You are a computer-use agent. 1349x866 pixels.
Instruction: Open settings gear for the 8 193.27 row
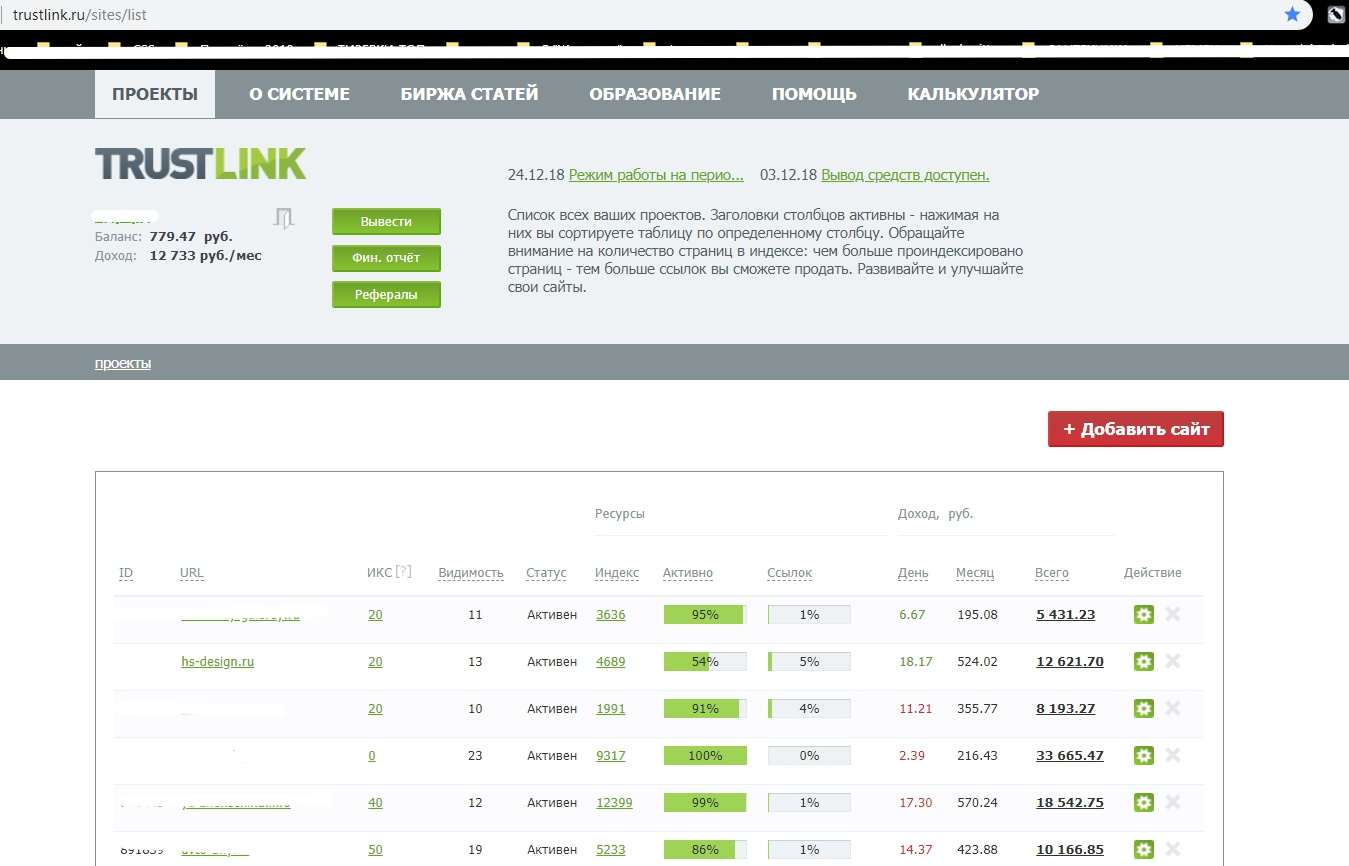point(1144,708)
